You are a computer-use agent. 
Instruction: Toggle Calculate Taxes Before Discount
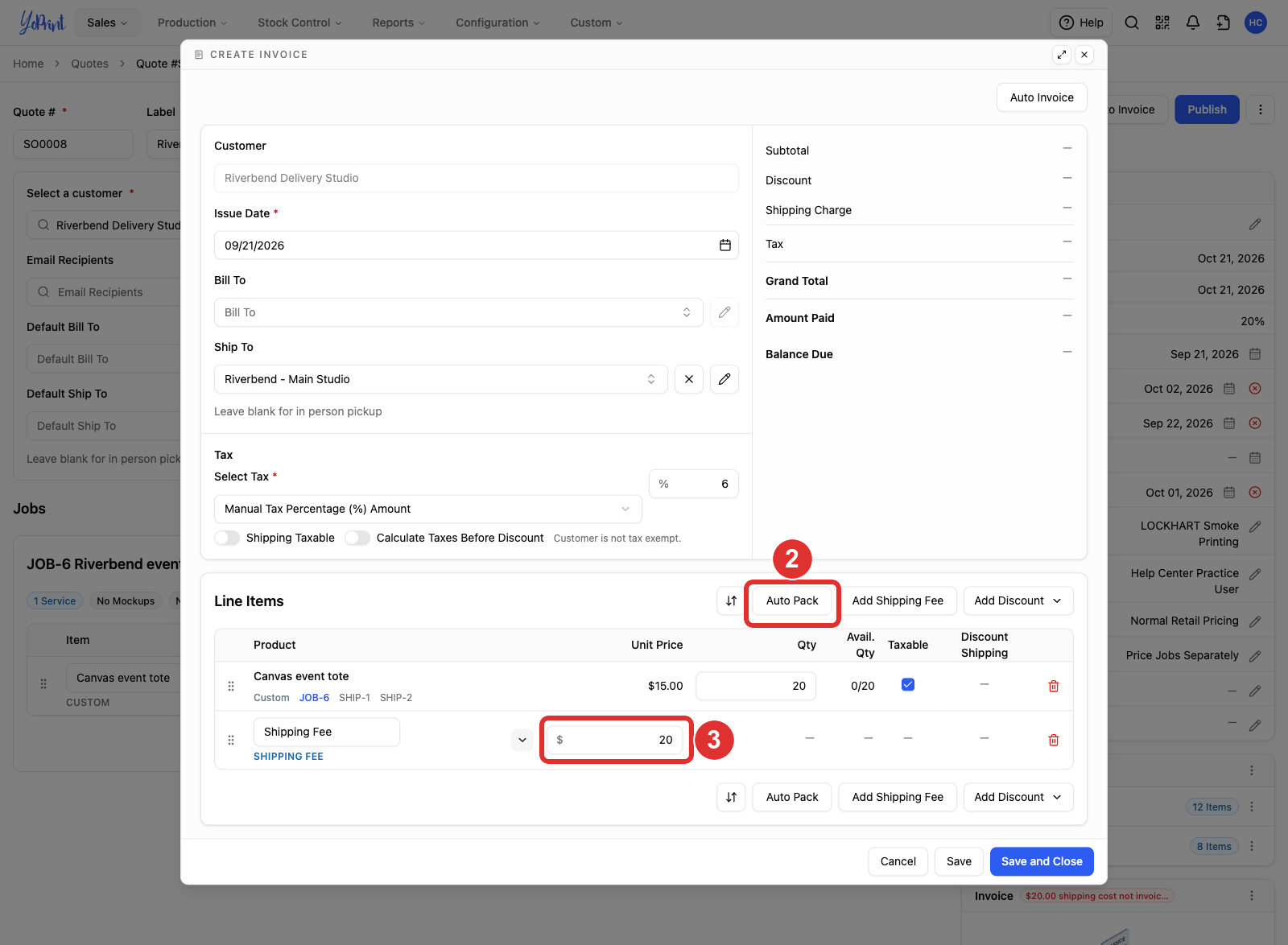point(357,538)
